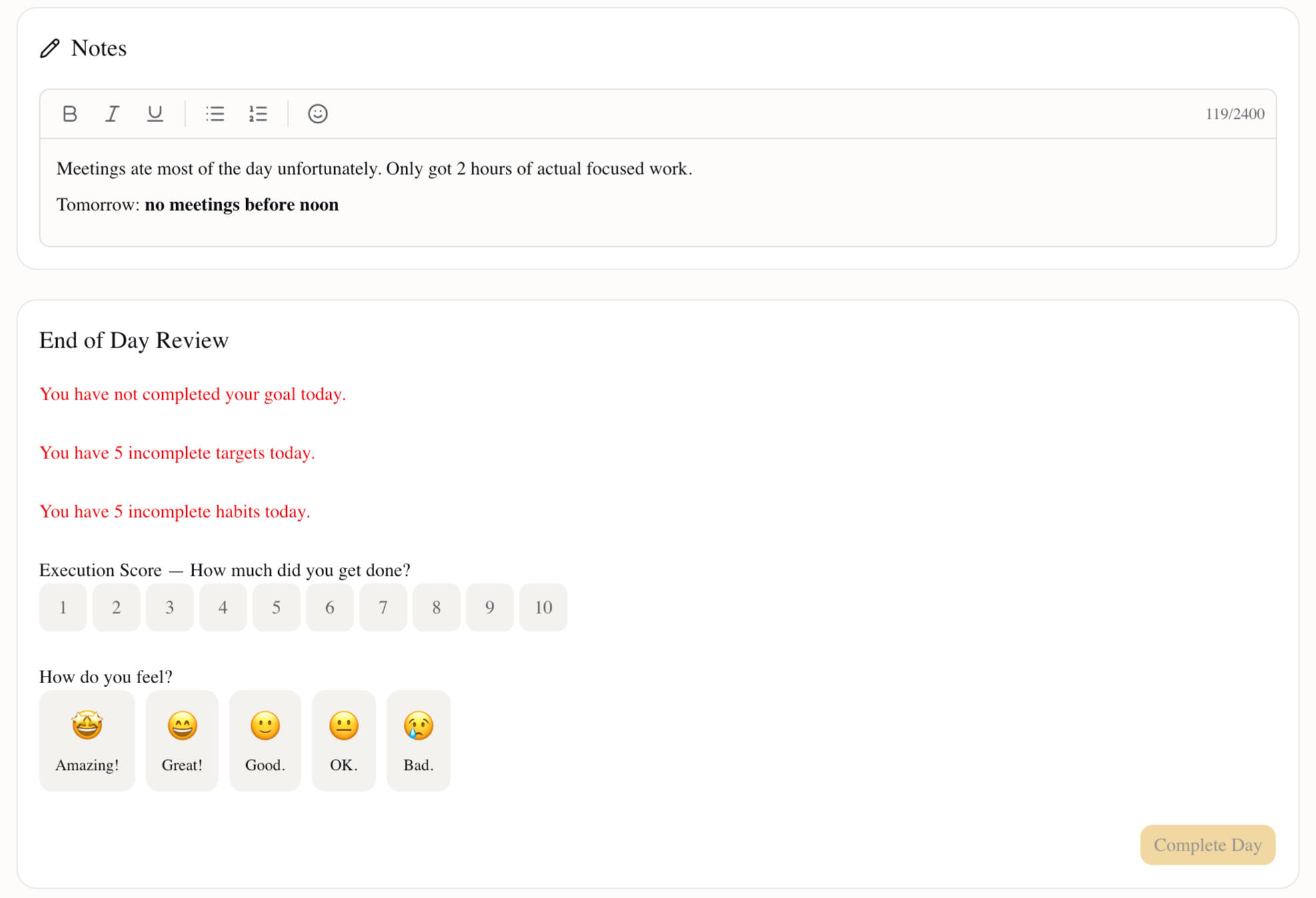
Task: Apply italic formatting in Notes editor
Action: [x=112, y=114]
